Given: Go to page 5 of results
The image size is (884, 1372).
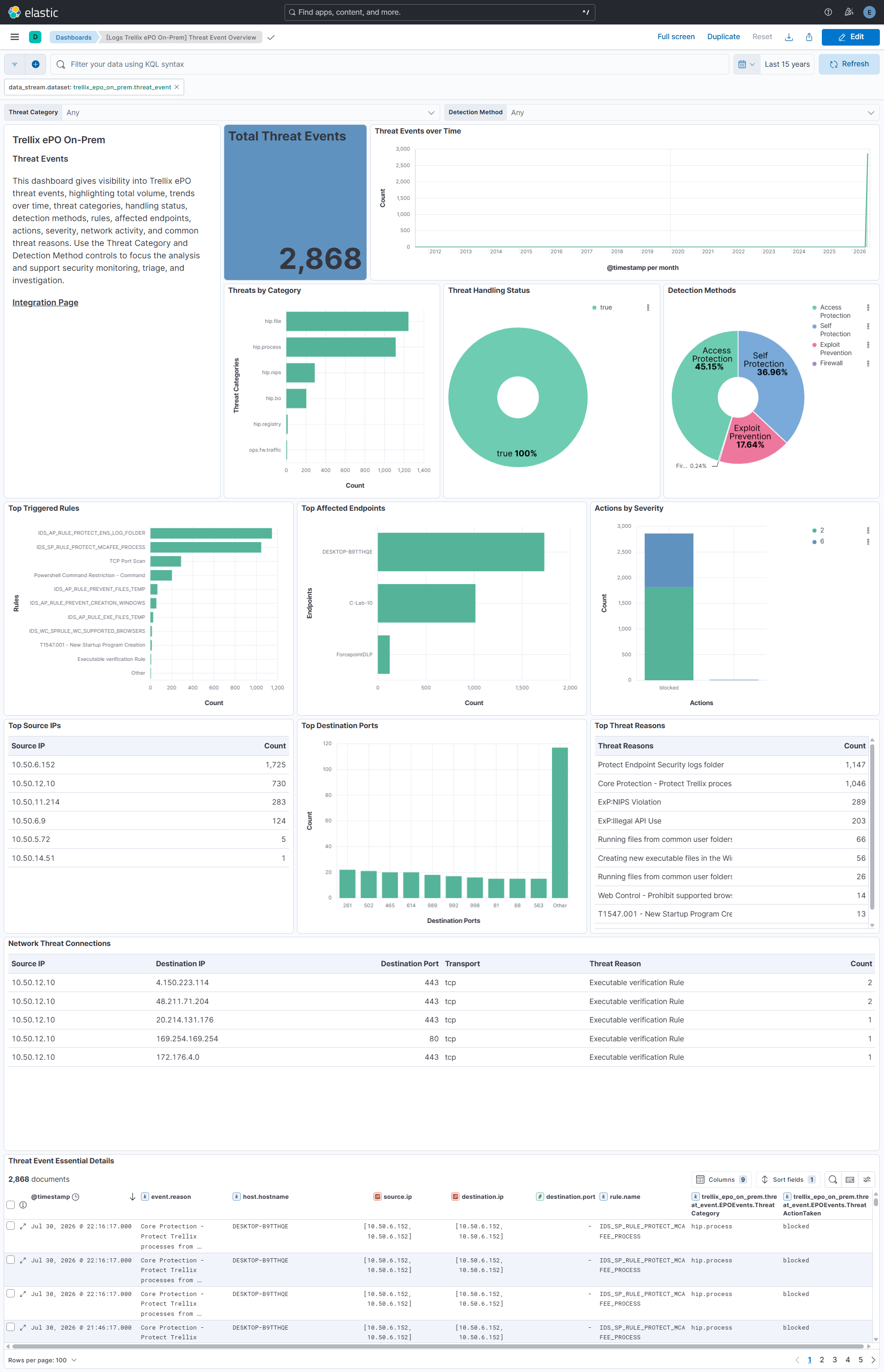Looking at the screenshot, I should (x=861, y=1360).
